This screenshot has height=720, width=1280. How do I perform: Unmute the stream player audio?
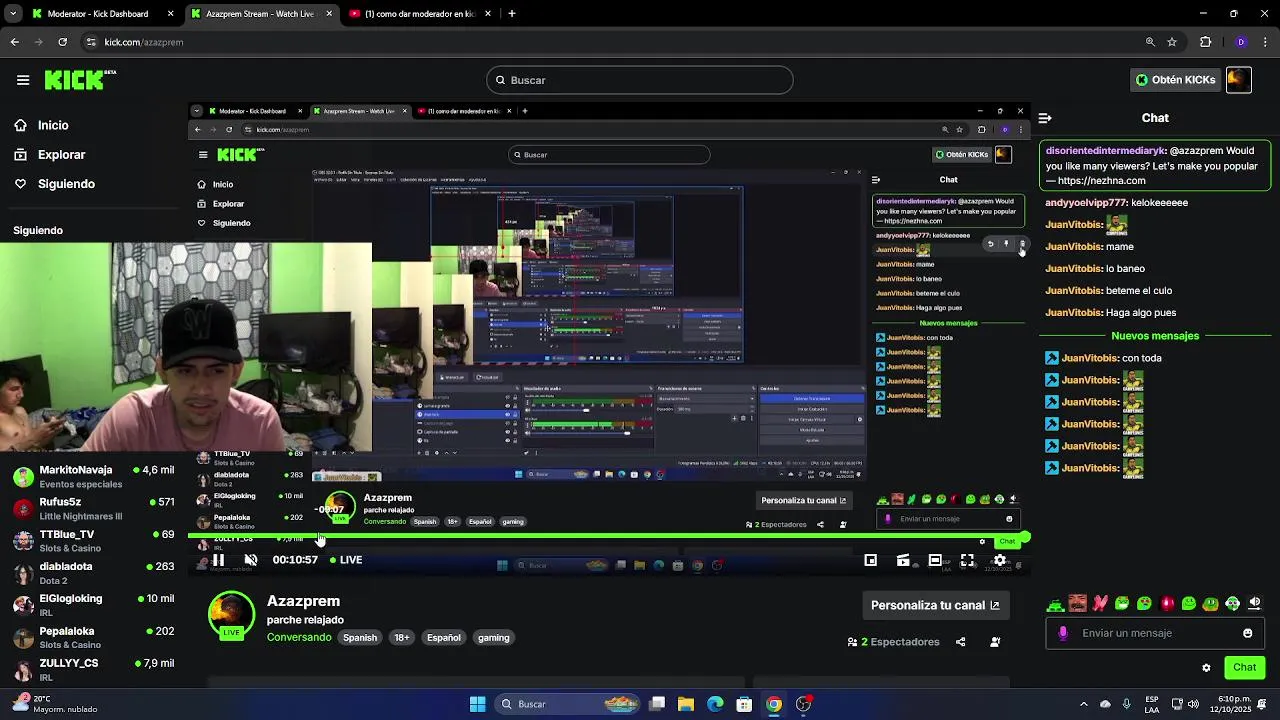point(251,560)
